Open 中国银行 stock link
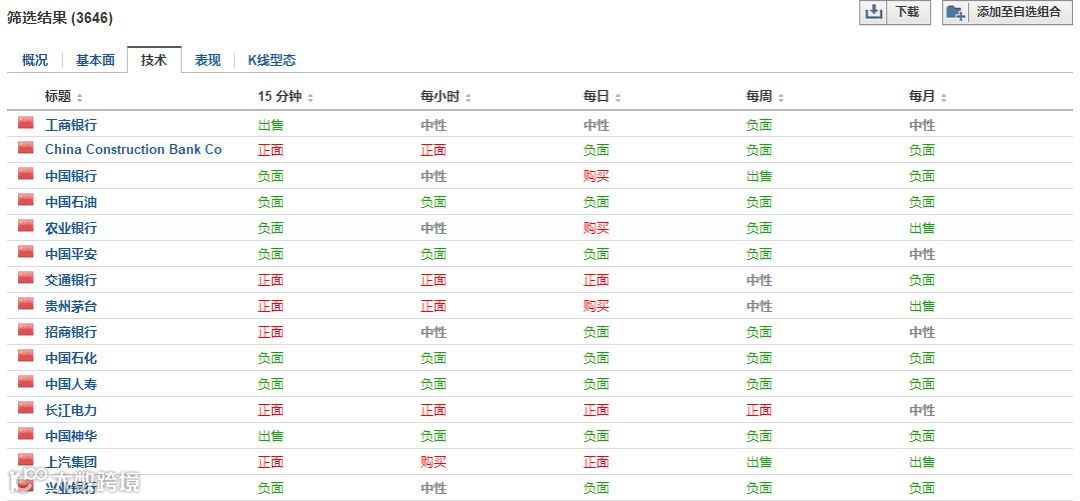Image resolution: width=1080 pixels, height=501 pixels. click(x=71, y=176)
